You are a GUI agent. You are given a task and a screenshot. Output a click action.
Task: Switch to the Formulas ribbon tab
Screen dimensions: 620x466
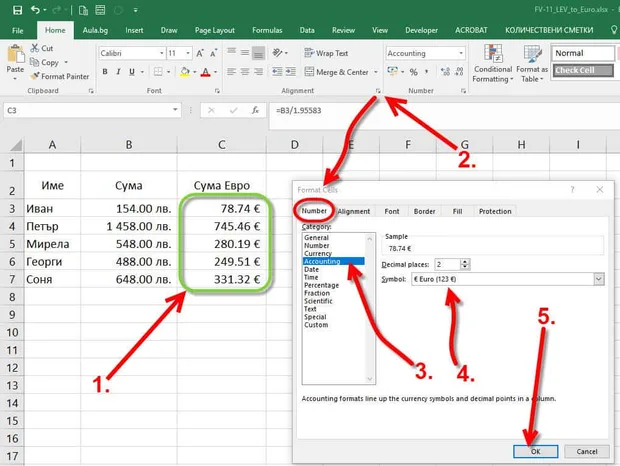coord(267,30)
